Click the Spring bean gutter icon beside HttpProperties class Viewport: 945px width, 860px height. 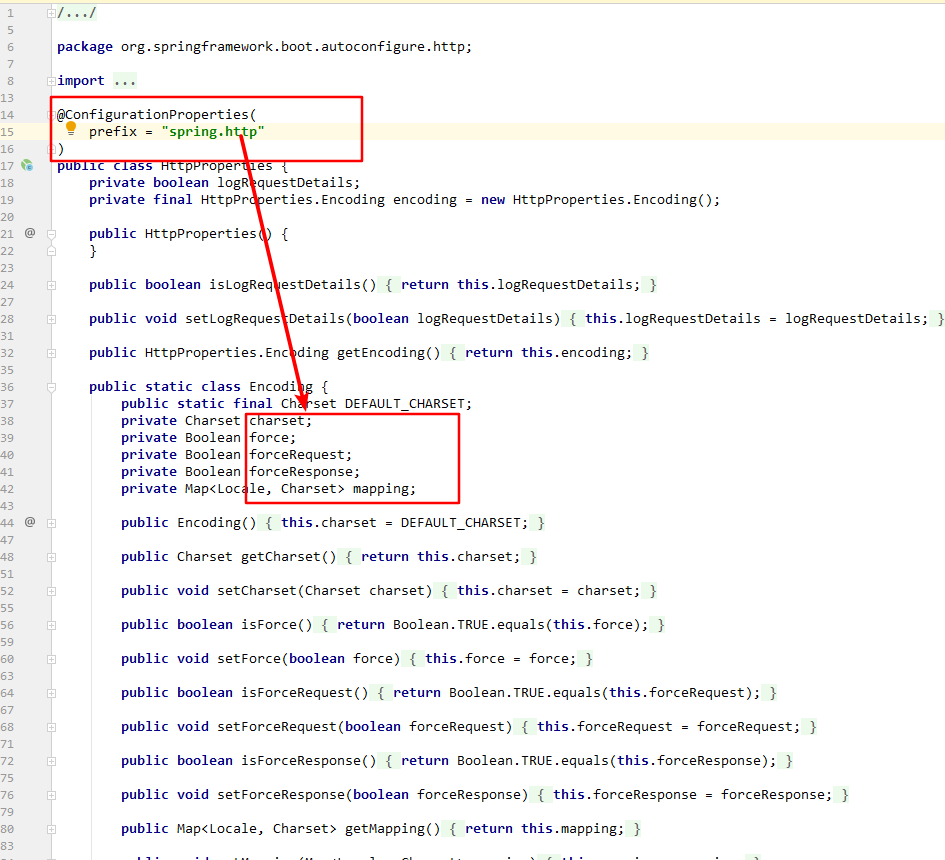28,165
